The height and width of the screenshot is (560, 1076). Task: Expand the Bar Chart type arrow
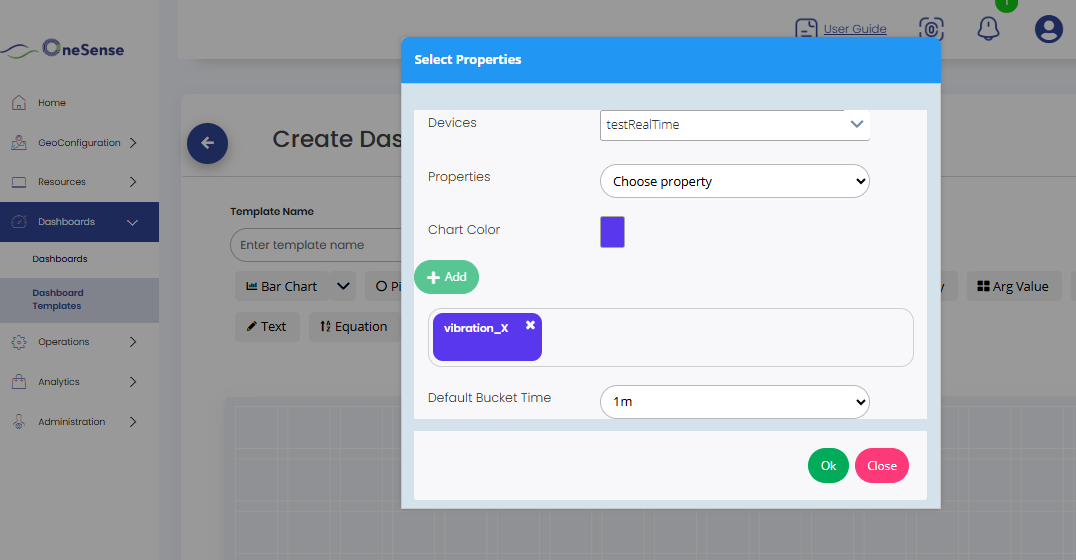click(343, 287)
